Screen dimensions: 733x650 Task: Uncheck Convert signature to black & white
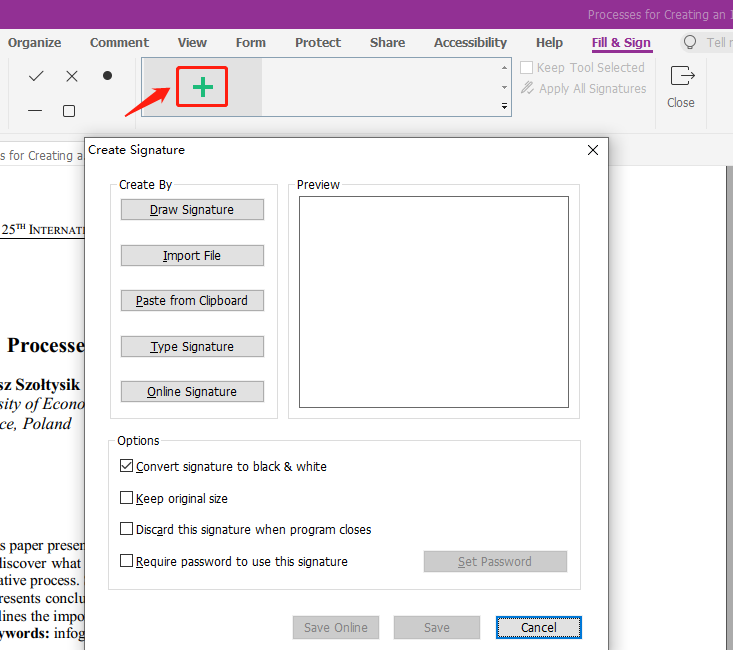coord(127,466)
